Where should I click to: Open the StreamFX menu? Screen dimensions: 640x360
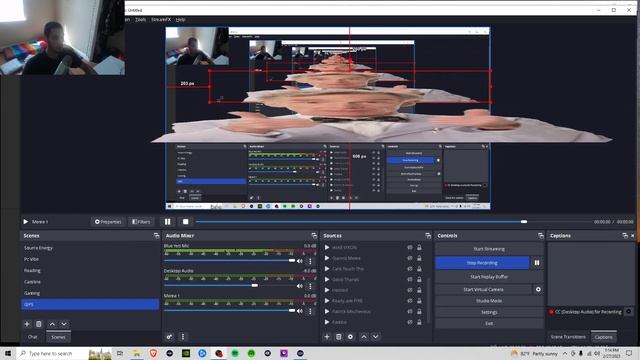[161, 20]
